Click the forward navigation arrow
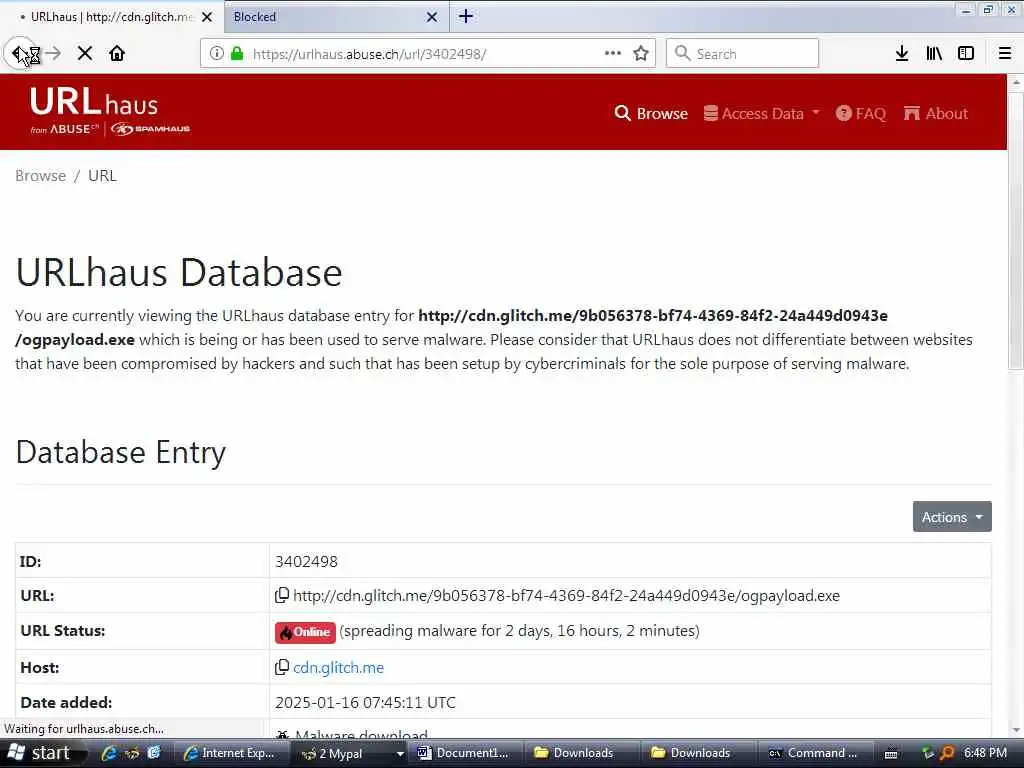This screenshot has height=768, width=1024. [x=54, y=54]
